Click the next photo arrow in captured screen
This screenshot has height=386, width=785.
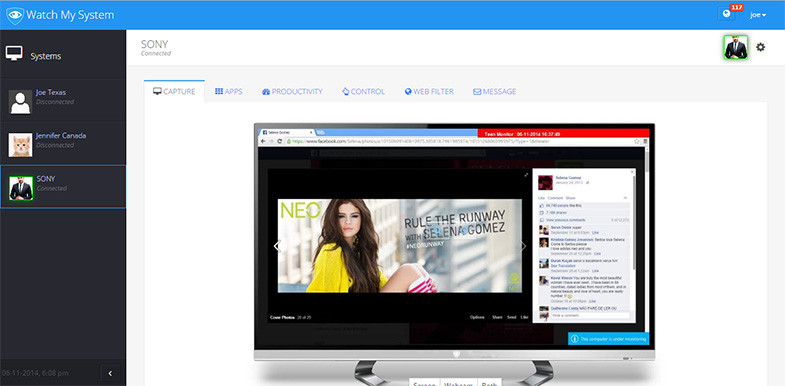(x=523, y=246)
